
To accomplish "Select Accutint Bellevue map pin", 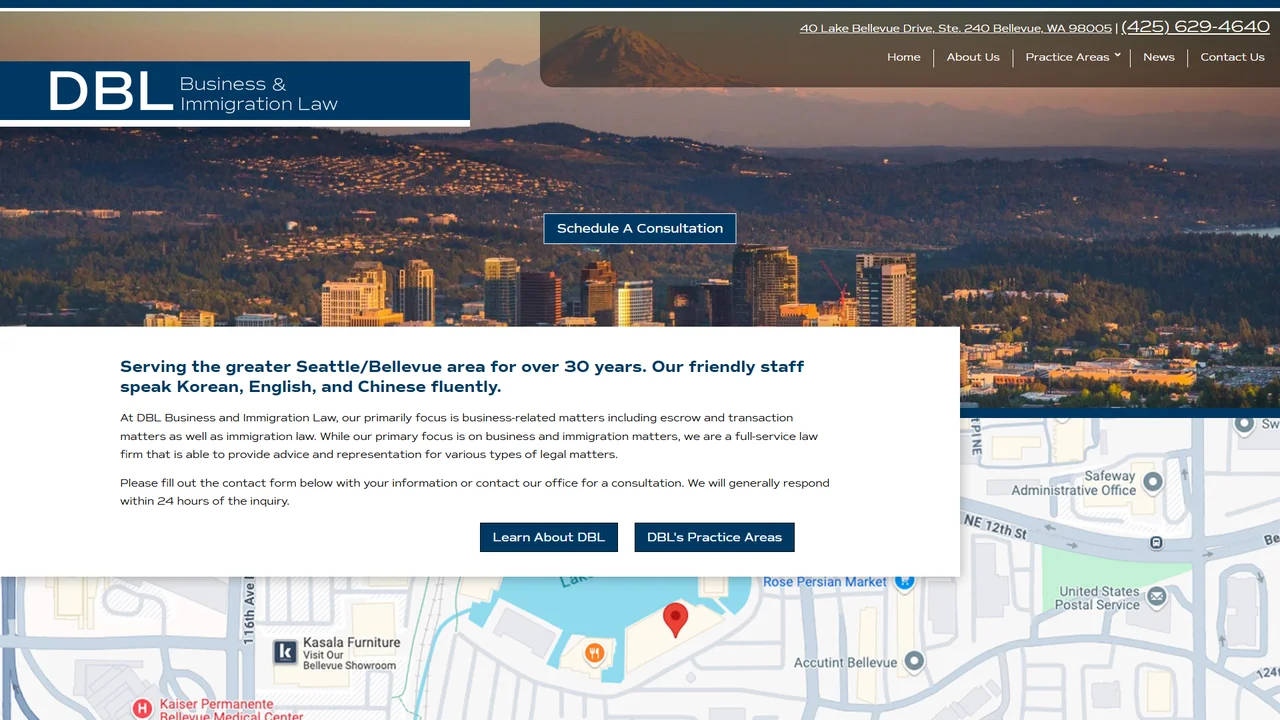I will 914,662.
